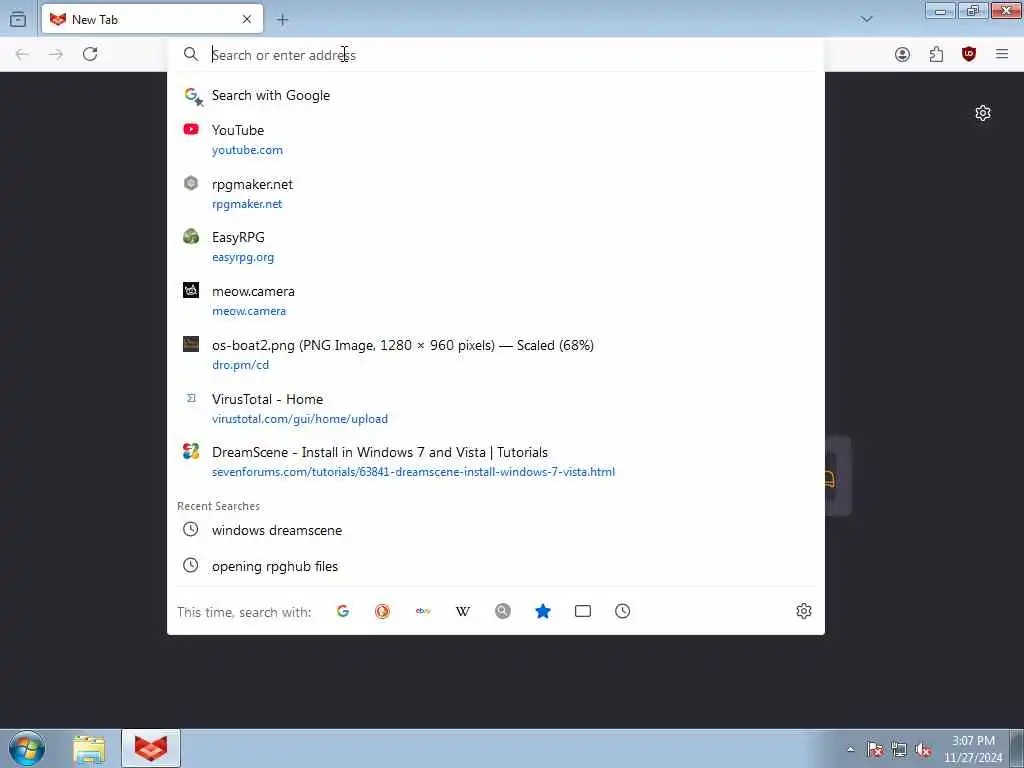Click the magnifier icon in address bar
The width and height of the screenshot is (1024, 768).
coord(191,54)
